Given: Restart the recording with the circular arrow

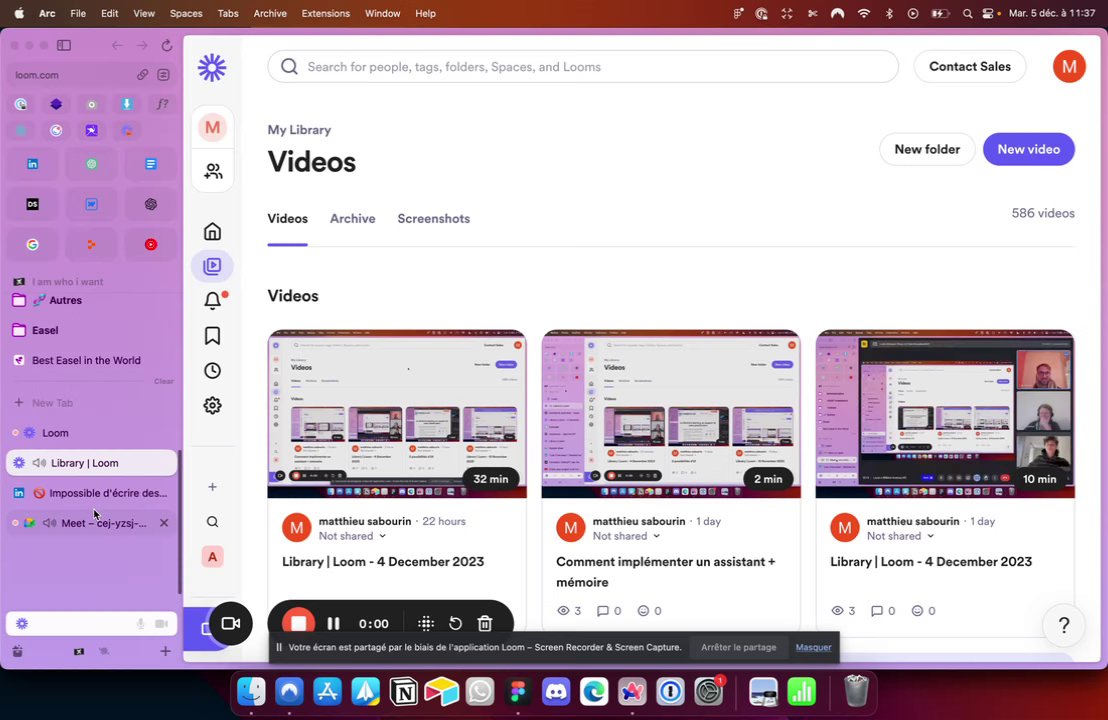Looking at the screenshot, I should pos(455,623).
